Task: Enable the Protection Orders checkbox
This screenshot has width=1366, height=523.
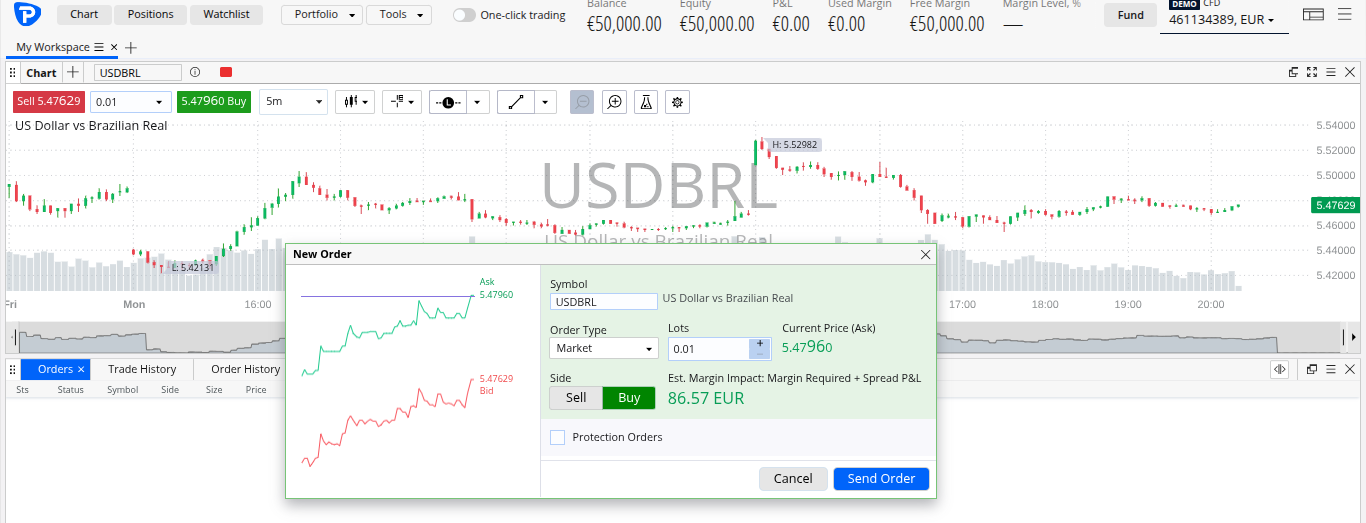Action: (558, 437)
